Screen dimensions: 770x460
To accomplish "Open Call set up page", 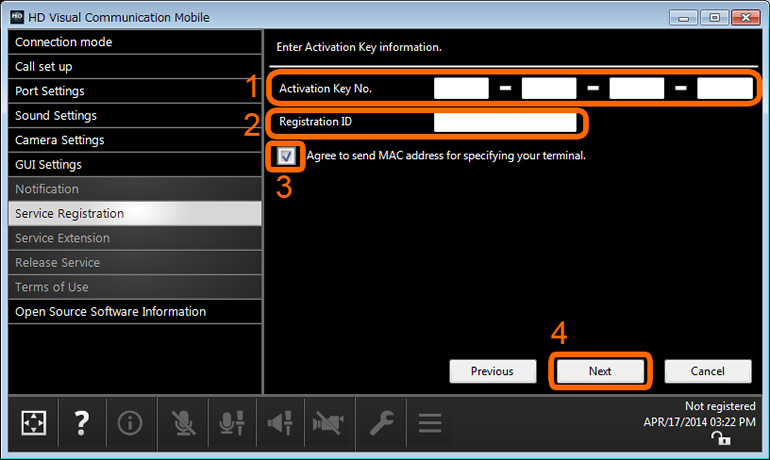I will point(135,67).
